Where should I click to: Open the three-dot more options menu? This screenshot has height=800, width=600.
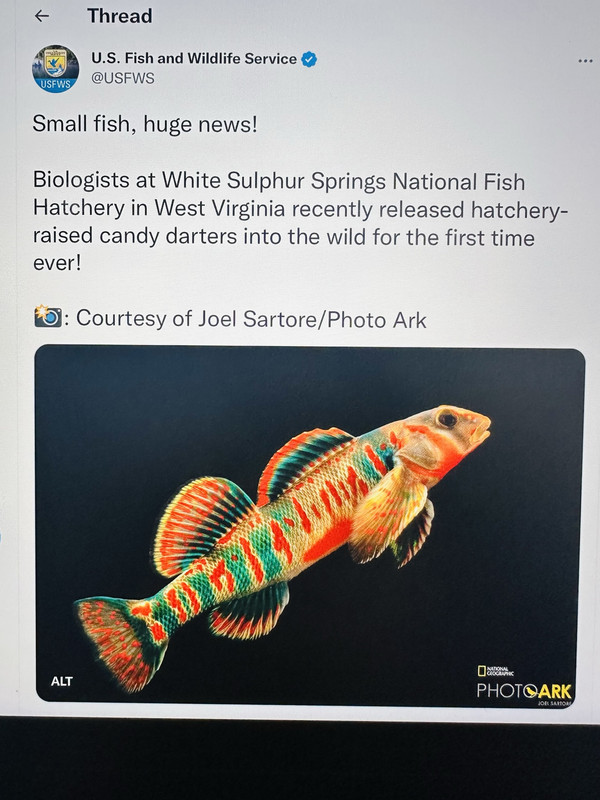tap(585, 61)
